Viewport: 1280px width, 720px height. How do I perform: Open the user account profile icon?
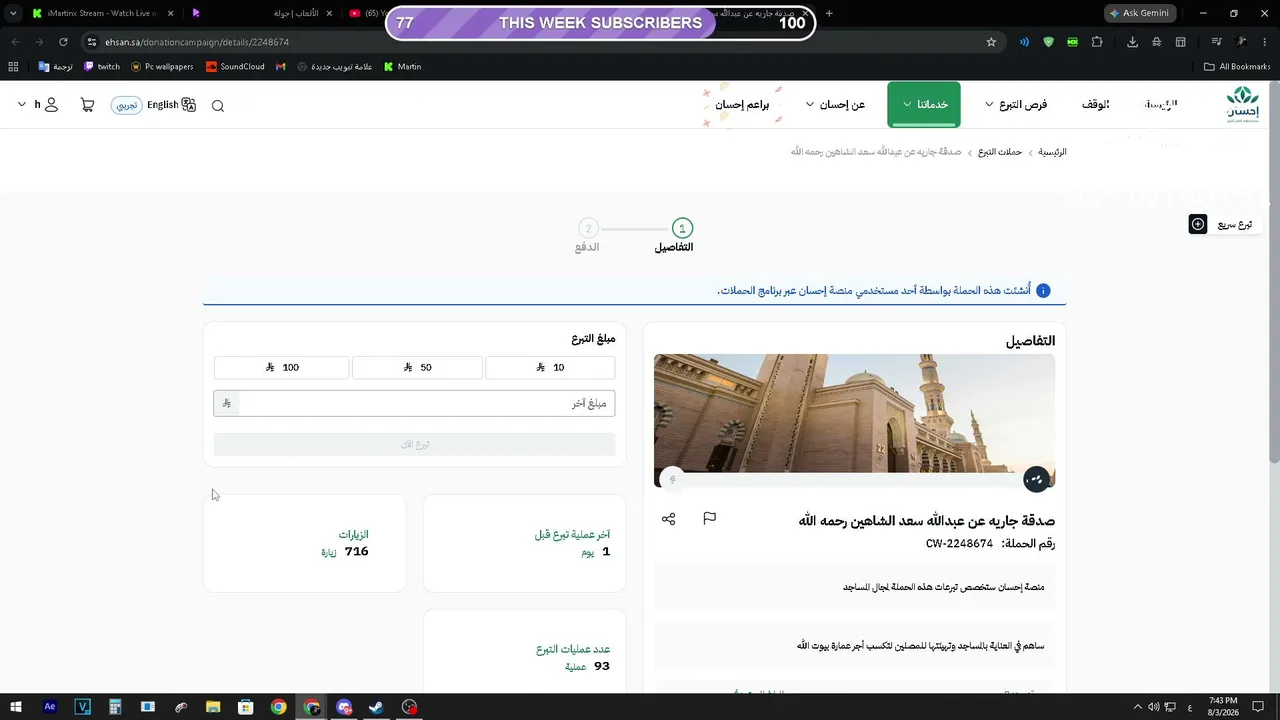tap(51, 105)
